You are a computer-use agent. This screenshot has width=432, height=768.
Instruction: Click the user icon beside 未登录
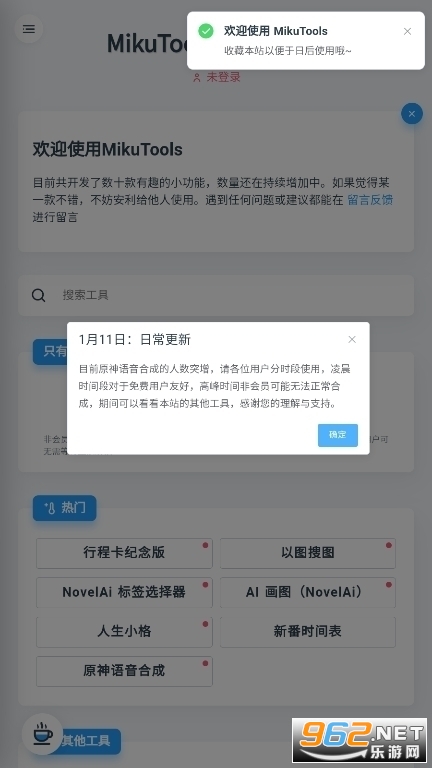[x=197, y=77]
